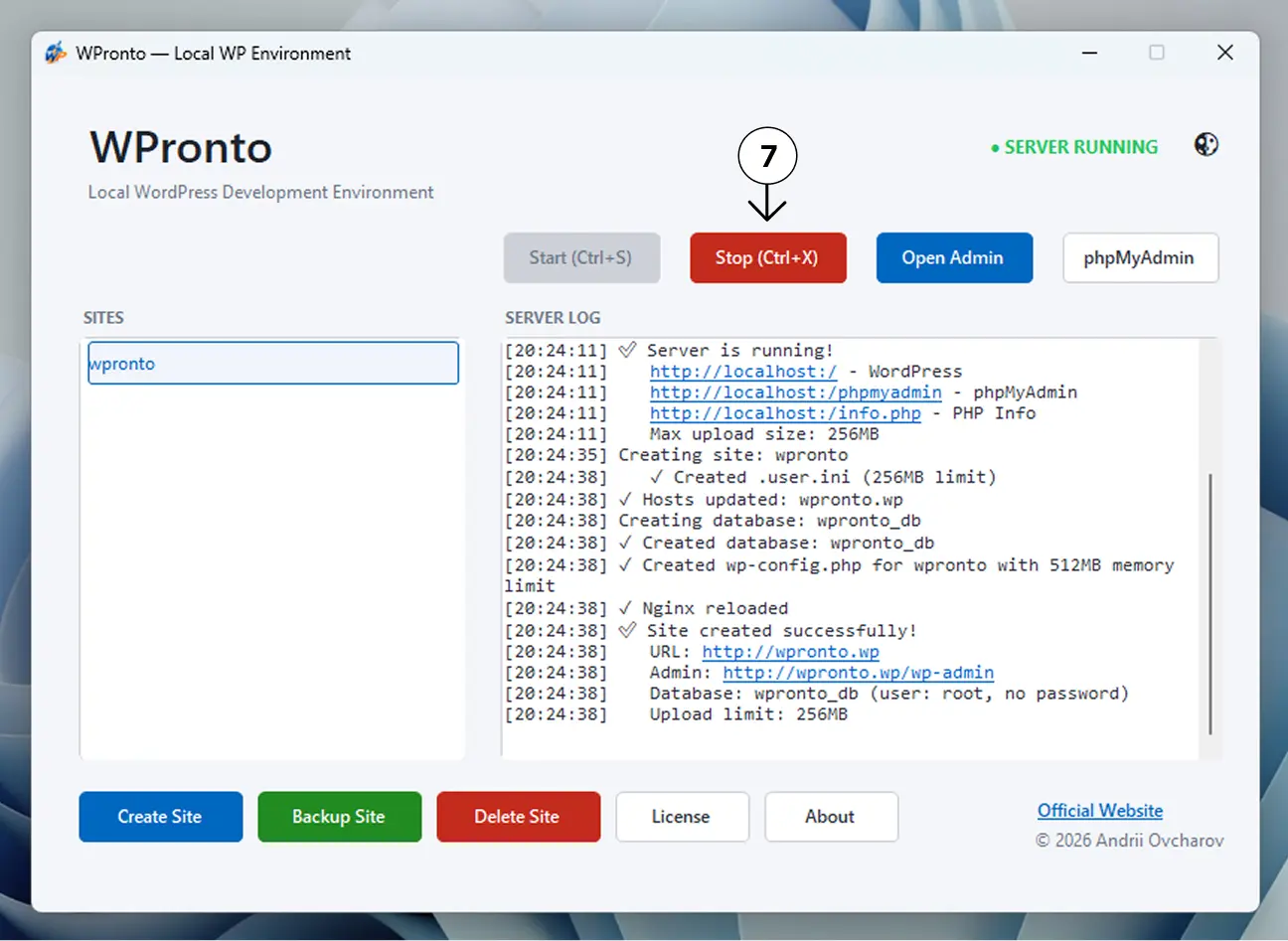Click the SITES section heading

103,318
